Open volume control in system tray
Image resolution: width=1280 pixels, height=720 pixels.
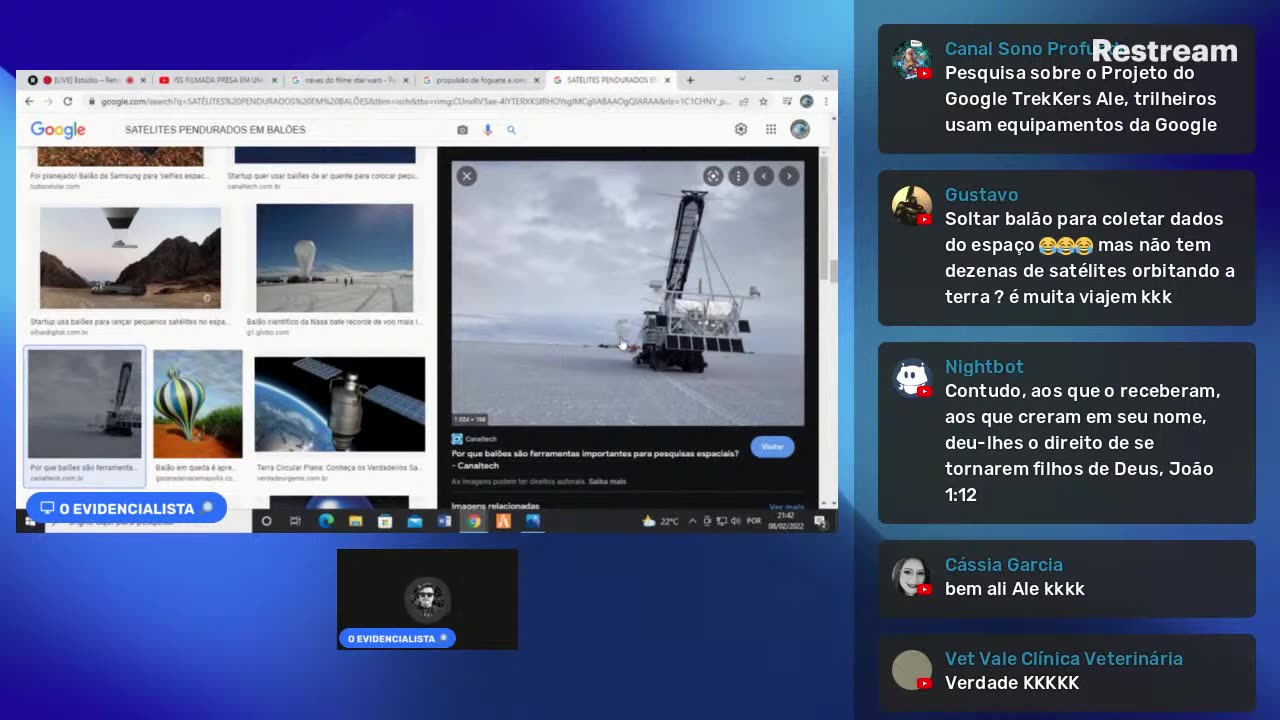[x=735, y=521]
